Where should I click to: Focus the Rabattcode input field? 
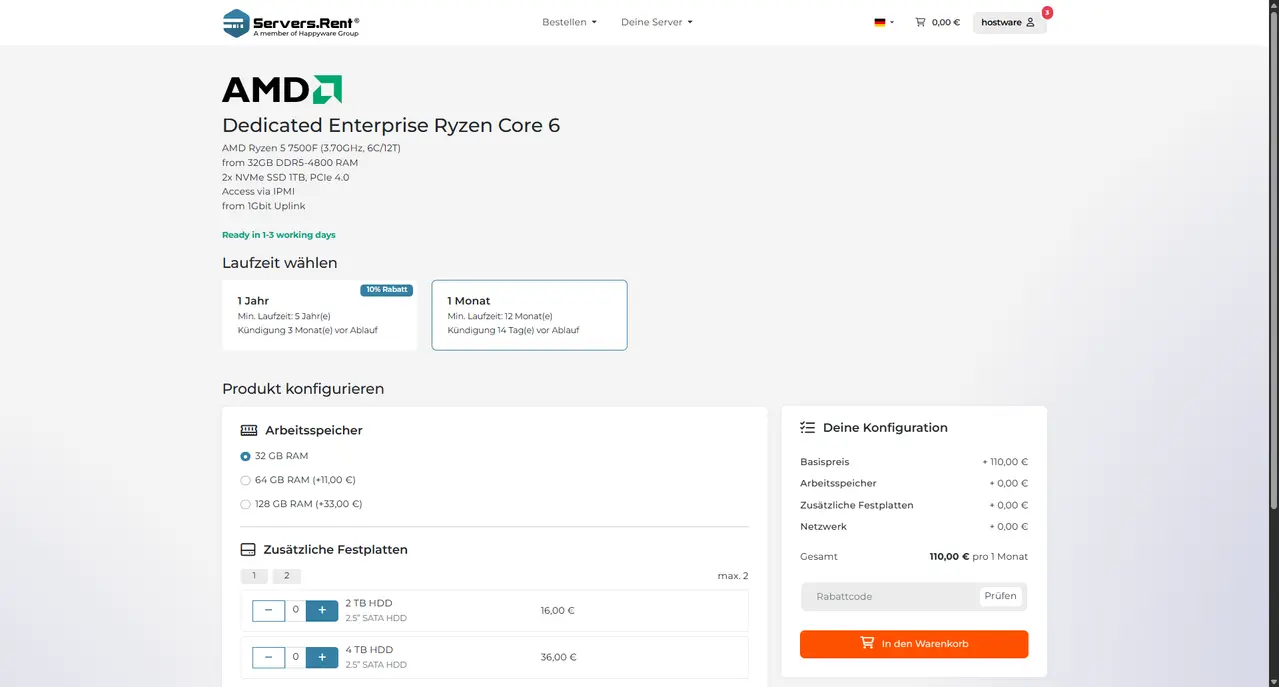890,597
